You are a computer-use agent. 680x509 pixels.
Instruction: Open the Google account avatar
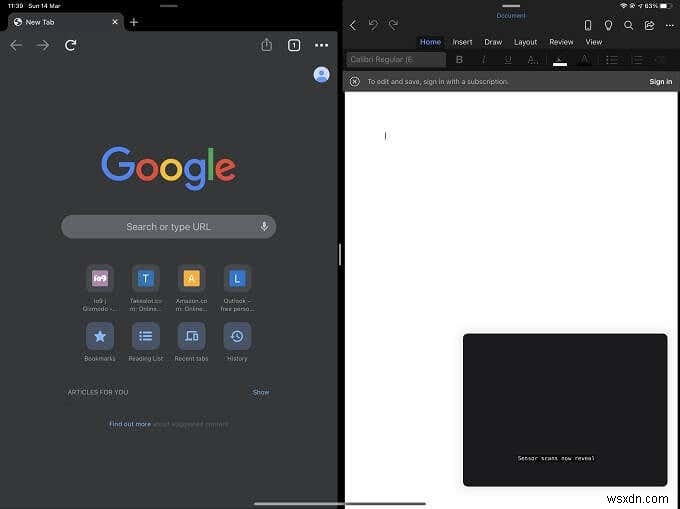point(321,75)
